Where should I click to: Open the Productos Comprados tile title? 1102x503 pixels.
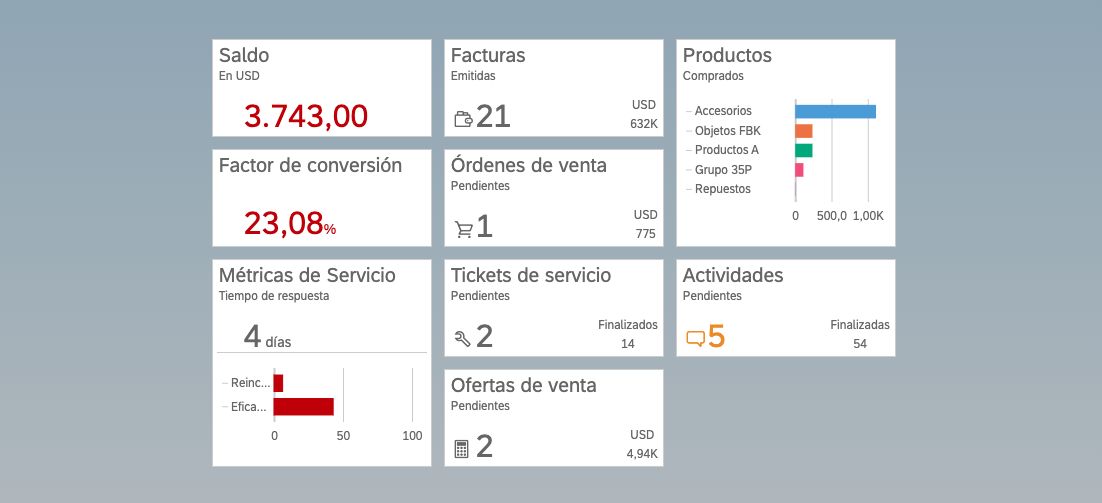pyautogui.click(x=727, y=56)
